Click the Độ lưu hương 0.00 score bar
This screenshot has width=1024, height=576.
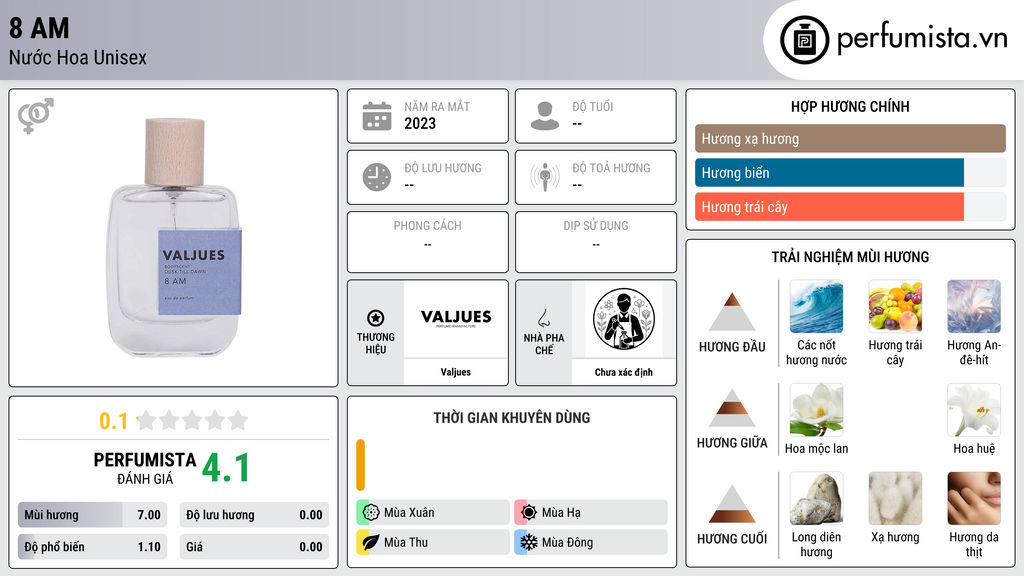254,515
